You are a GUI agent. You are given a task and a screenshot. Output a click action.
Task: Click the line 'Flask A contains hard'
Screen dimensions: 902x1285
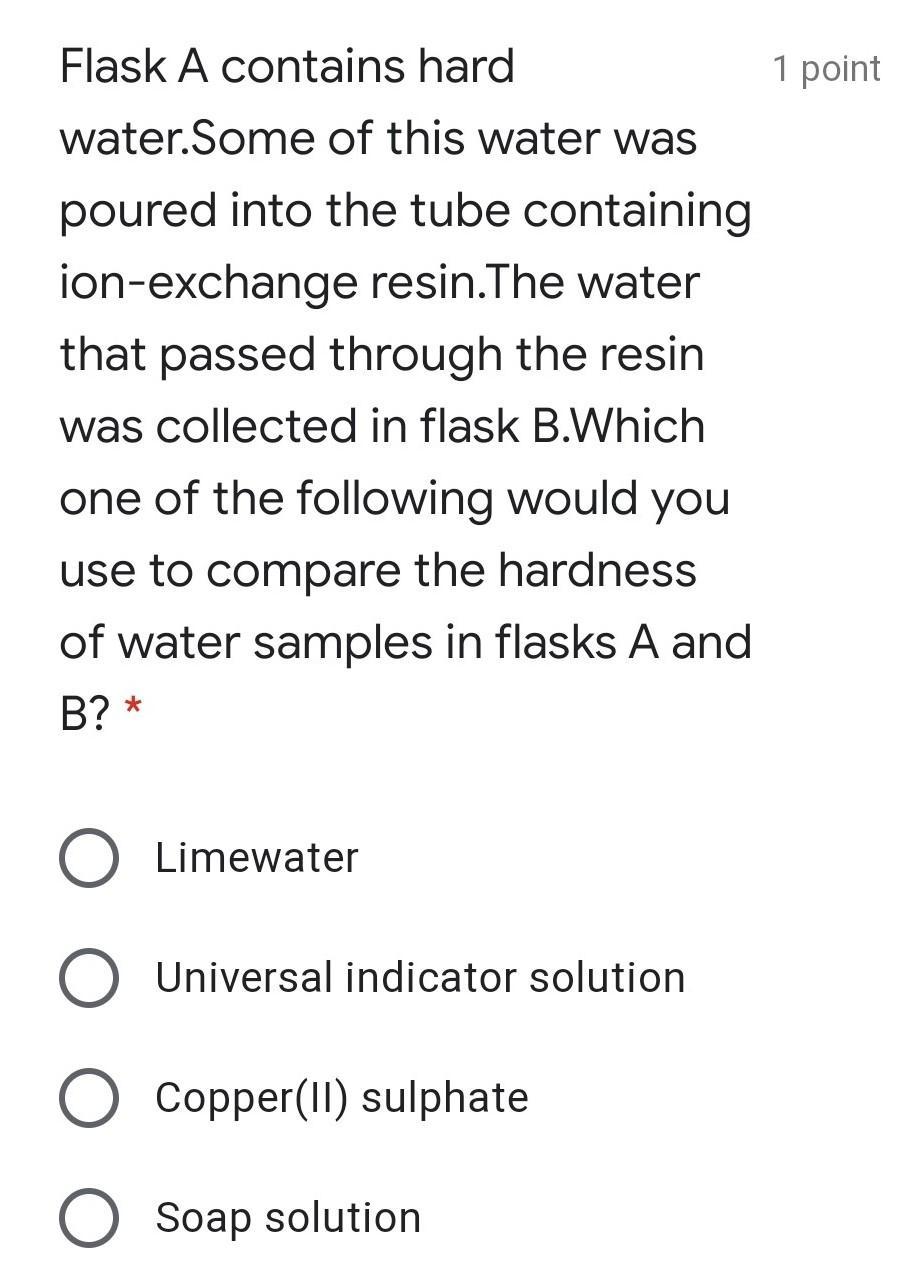(287, 67)
